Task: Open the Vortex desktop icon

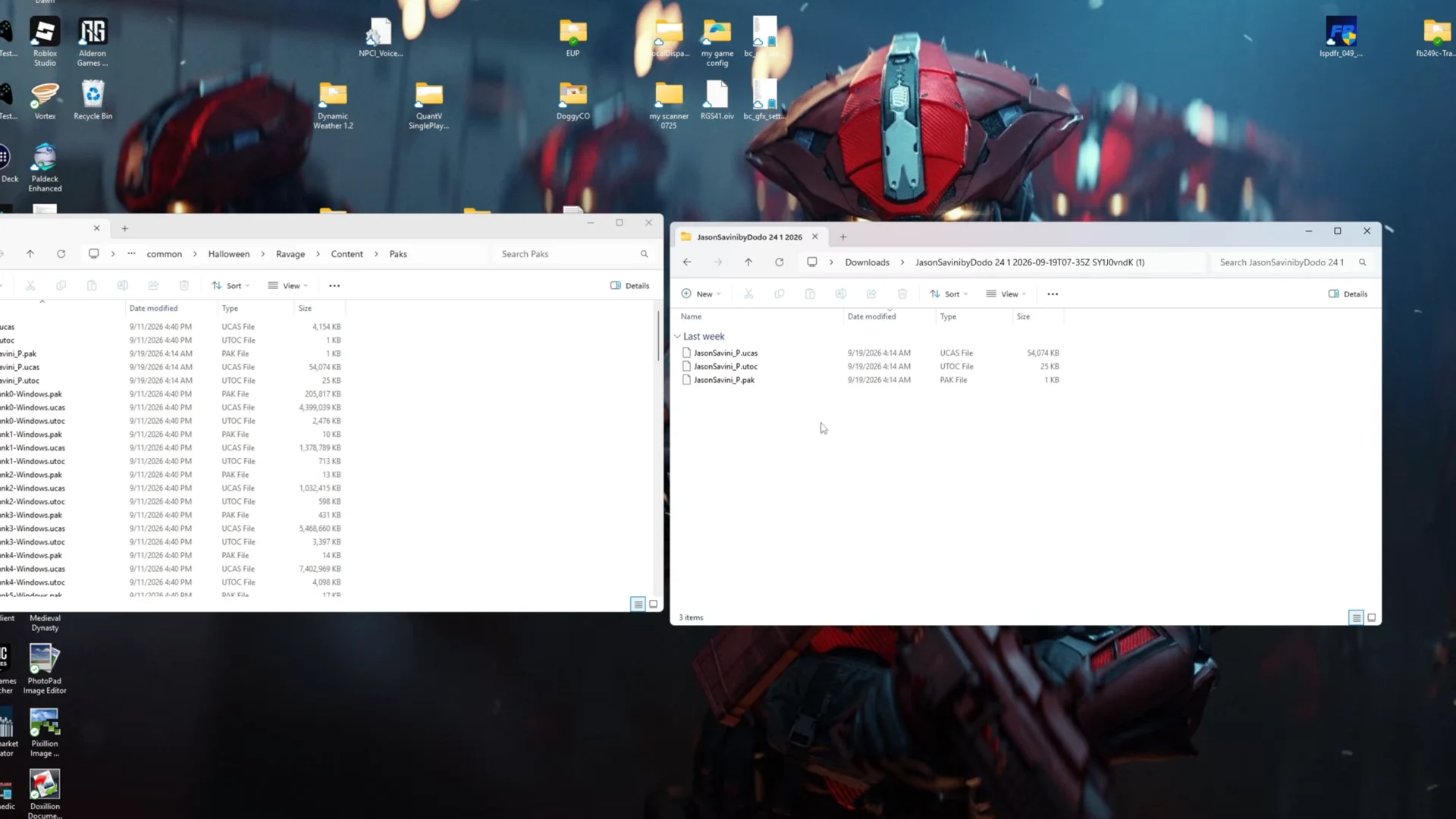Action: 45,100
